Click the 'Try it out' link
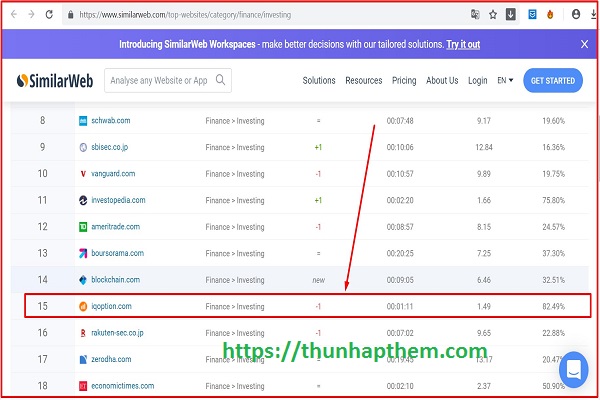 [463, 45]
